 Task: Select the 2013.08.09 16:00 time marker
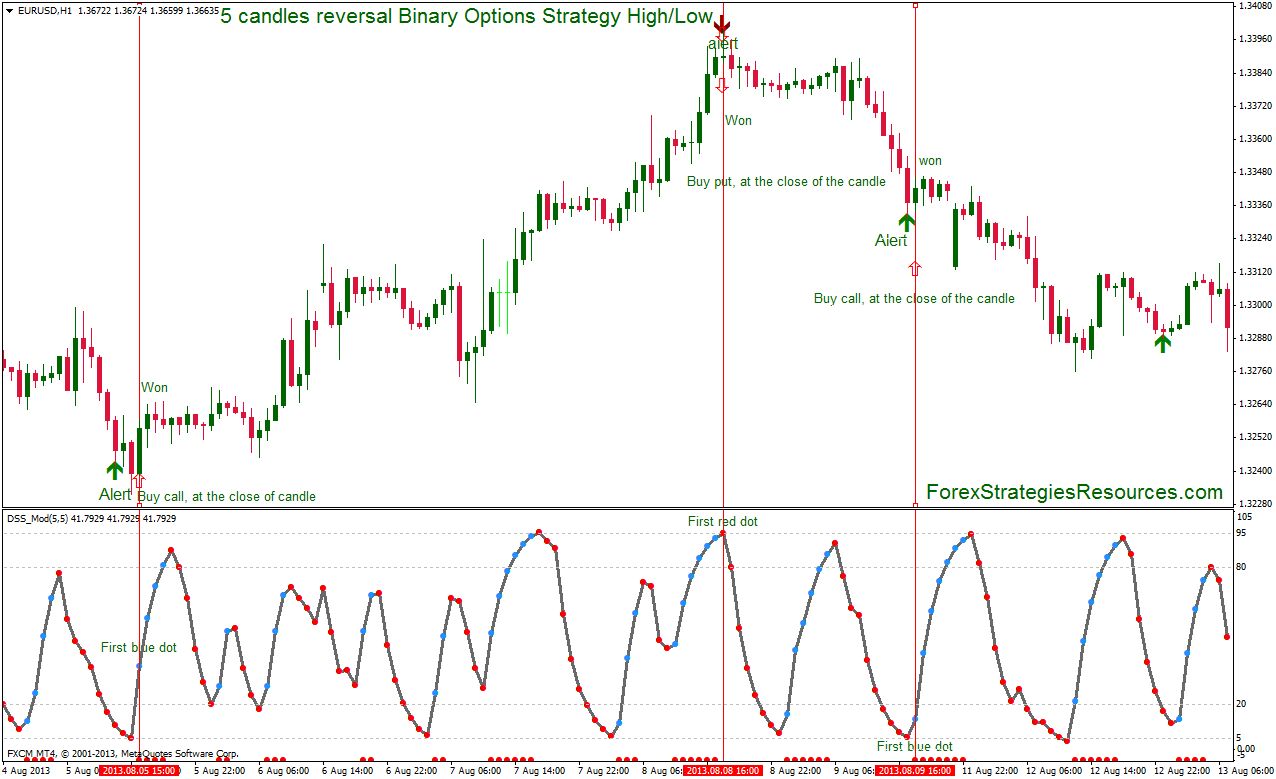click(x=915, y=771)
